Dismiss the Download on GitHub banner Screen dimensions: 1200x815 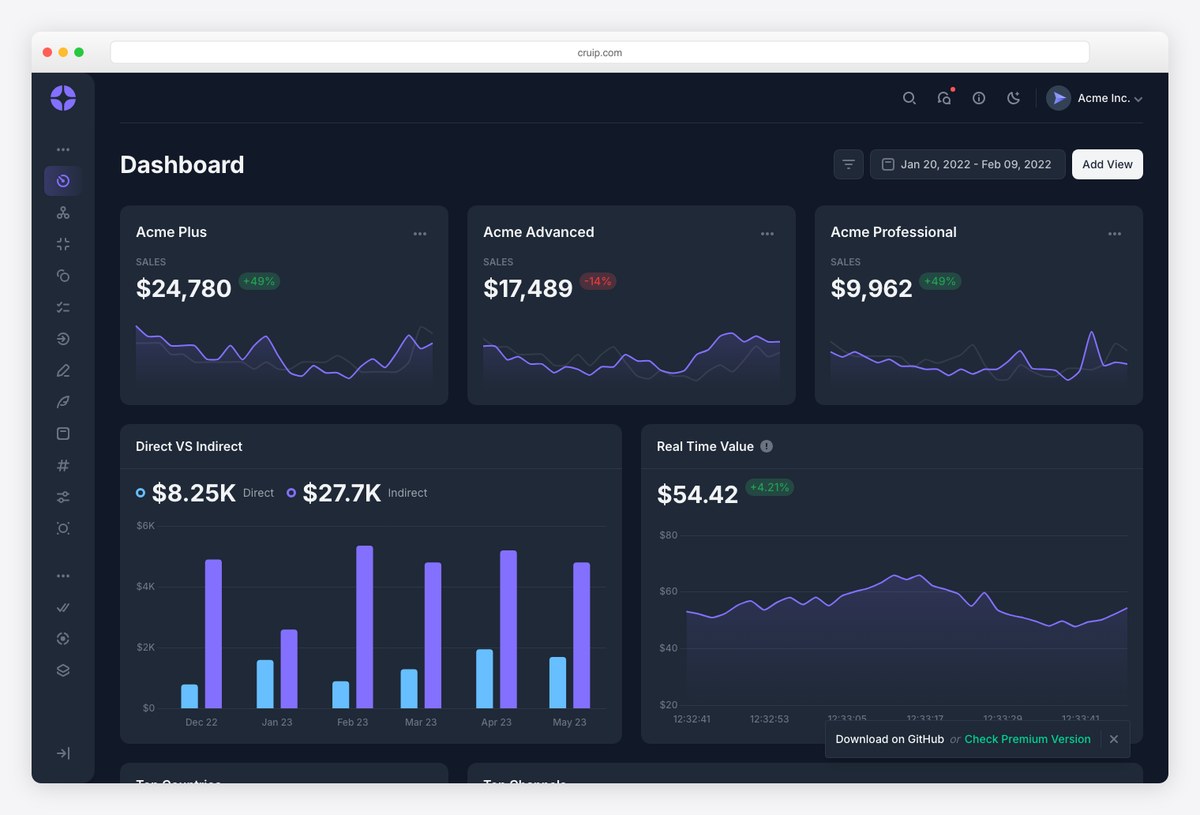coord(1114,739)
